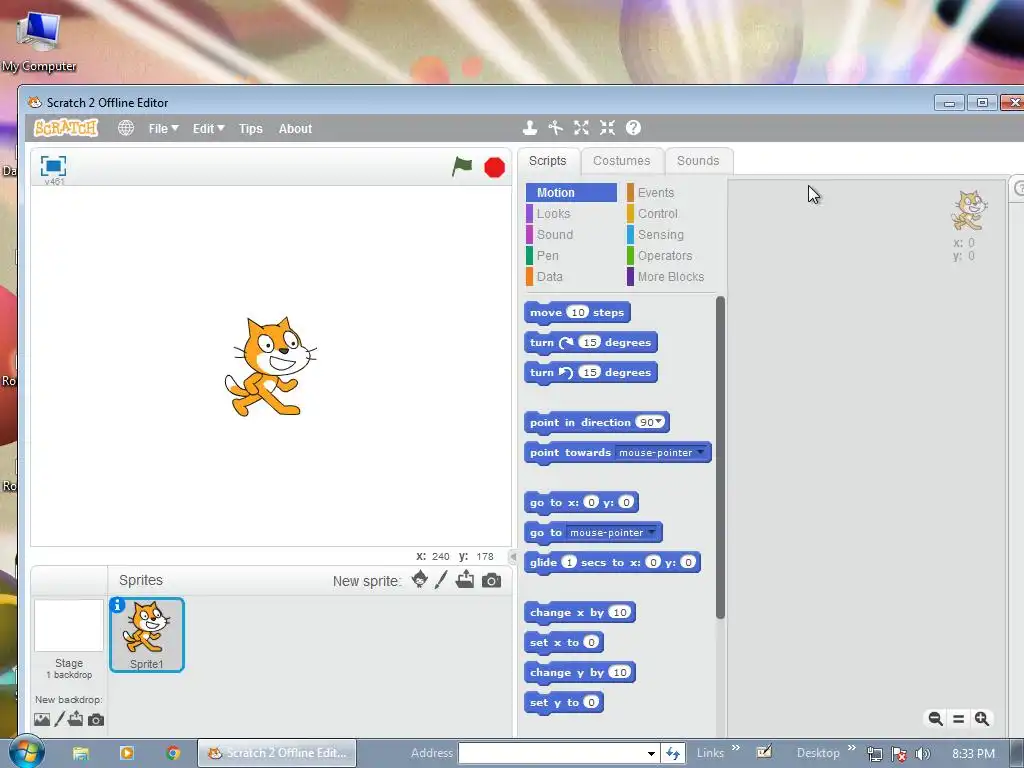Choose new sprite from library
This screenshot has width=1024, height=768.
pyautogui.click(x=420, y=579)
